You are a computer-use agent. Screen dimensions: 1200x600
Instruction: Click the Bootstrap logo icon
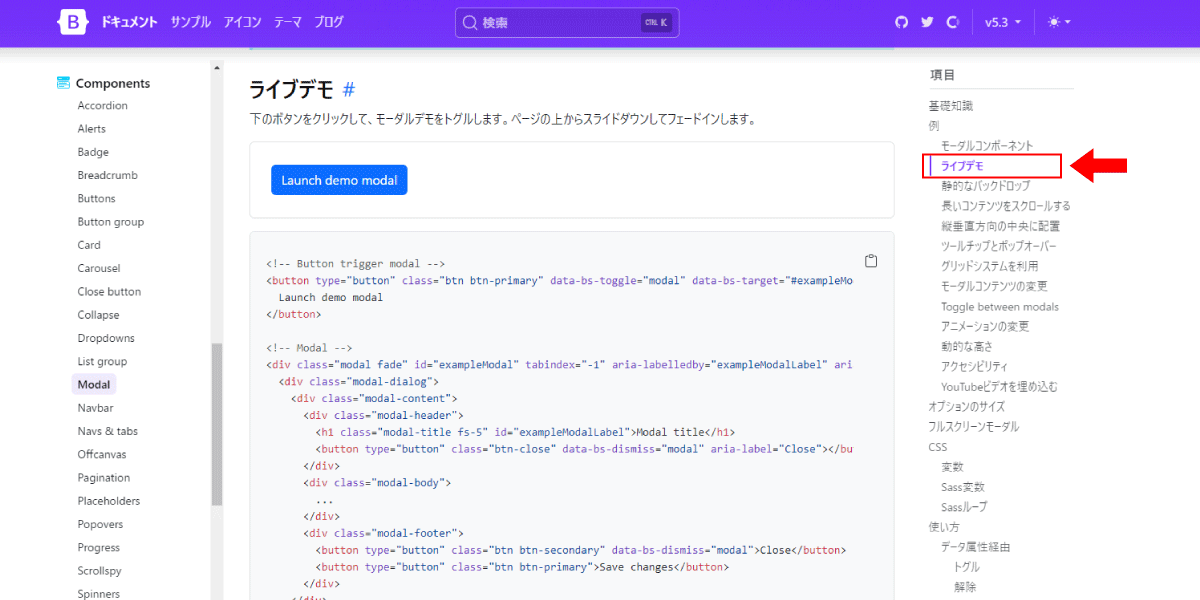coord(73,22)
